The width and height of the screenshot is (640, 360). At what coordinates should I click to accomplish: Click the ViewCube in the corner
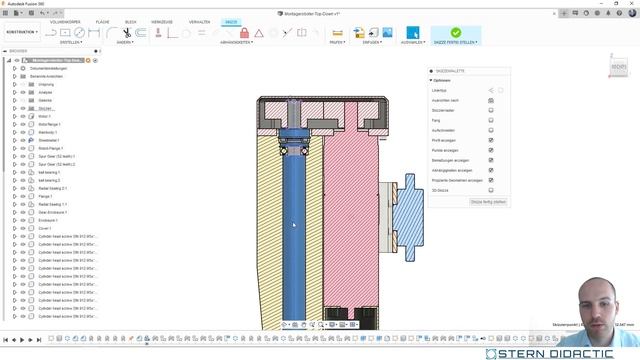pyautogui.click(x=619, y=66)
